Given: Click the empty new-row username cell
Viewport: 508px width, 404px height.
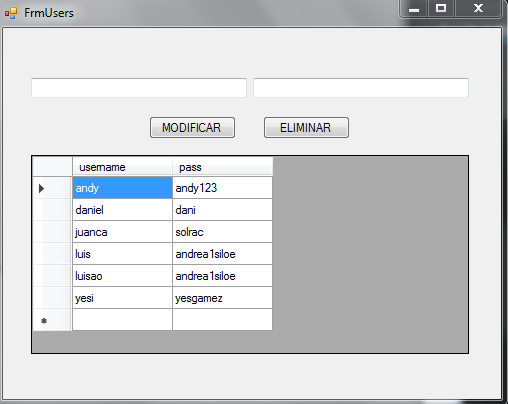Looking at the screenshot, I should [122, 320].
